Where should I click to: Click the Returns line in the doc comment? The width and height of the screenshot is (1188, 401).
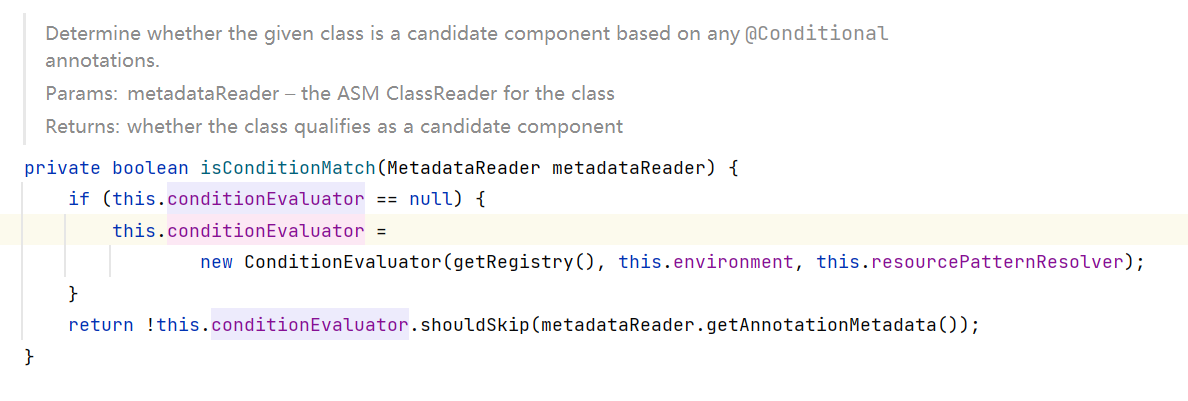(334, 127)
